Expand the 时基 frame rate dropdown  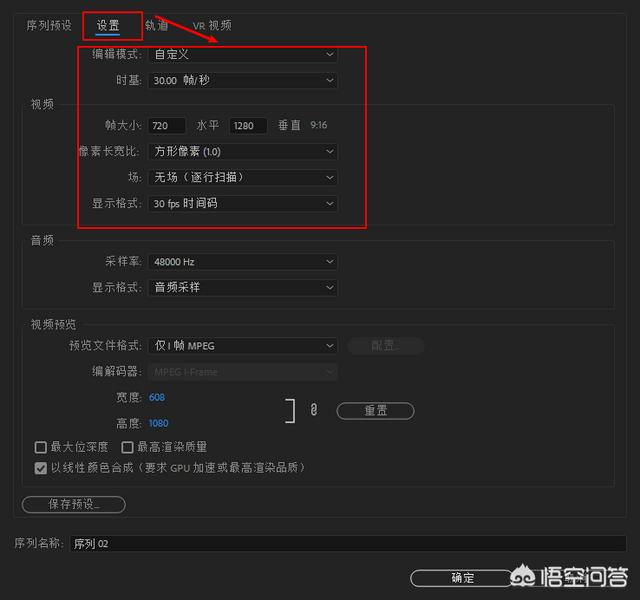(242, 81)
